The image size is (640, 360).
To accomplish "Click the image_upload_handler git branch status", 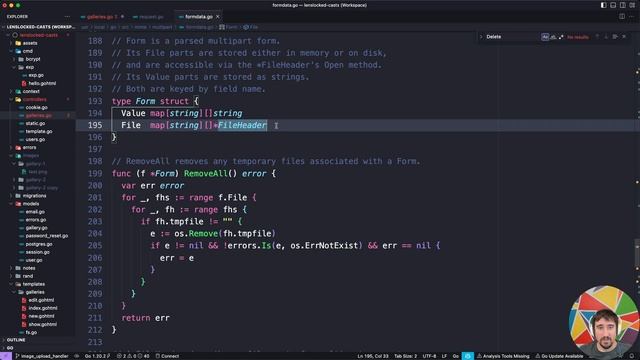I will (42, 356).
